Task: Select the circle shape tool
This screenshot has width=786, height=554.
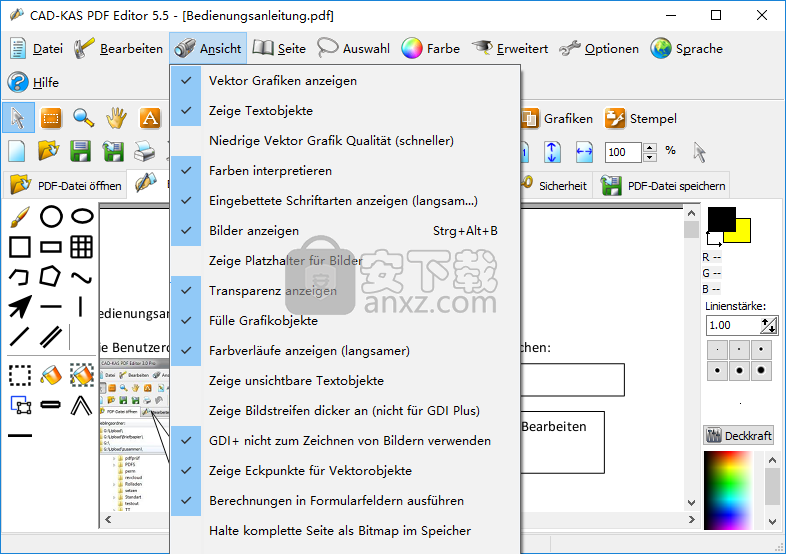Action: (x=51, y=217)
